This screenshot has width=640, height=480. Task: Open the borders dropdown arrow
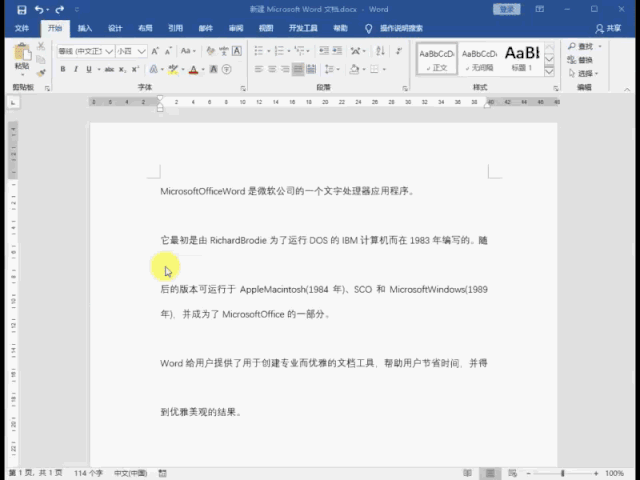[x=384, y=69]
